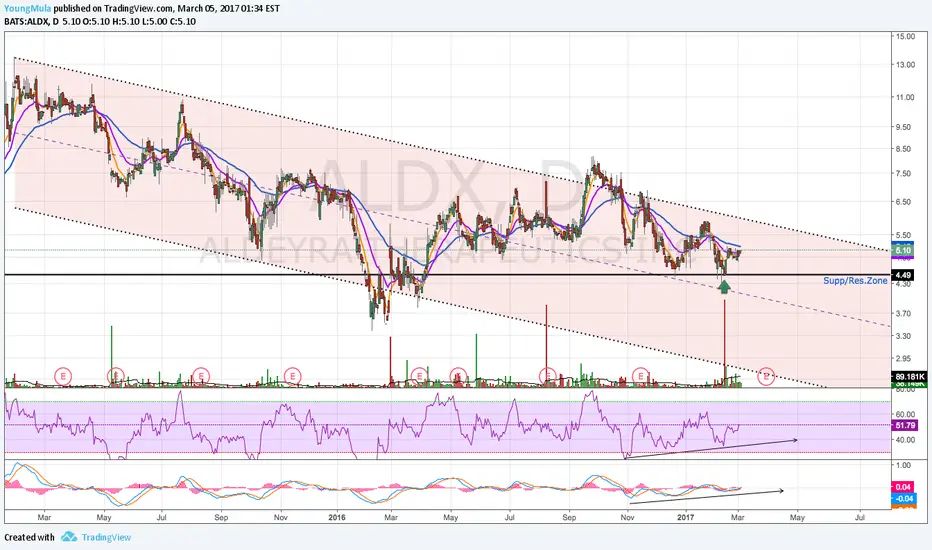Click the 5.10 current price tag
Viewport: 932px width, 550px height.
[903, 250]
